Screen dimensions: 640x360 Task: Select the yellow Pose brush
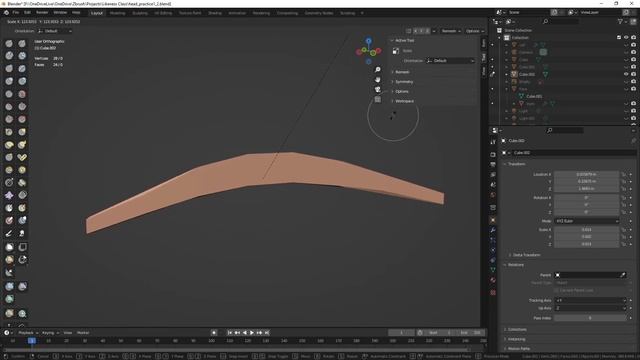(22, 157)
